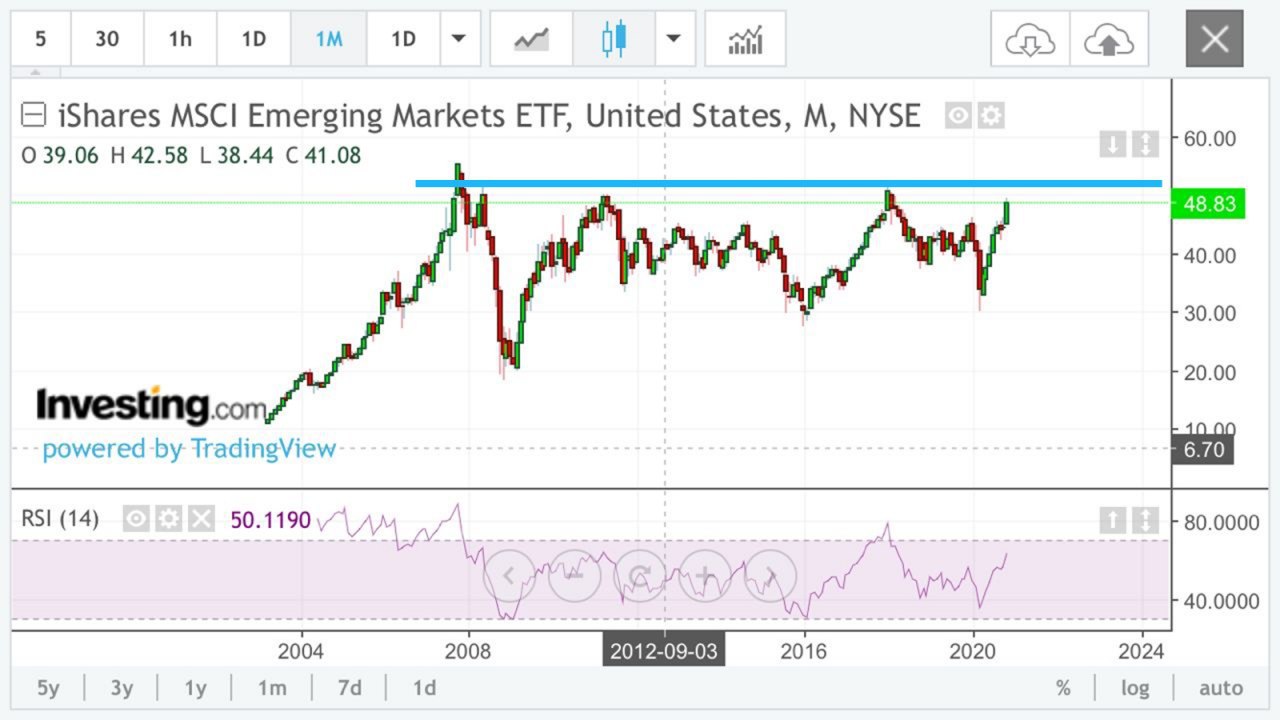Toggle visibility of iShares MSCI series
This screenshot has width=1280, height=720.
[958, 116]
